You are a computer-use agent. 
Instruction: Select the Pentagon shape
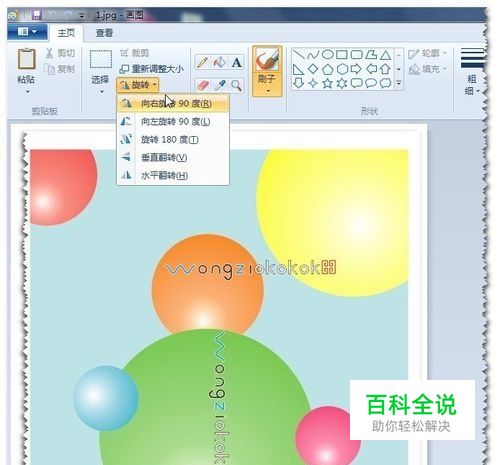[328, 69]
